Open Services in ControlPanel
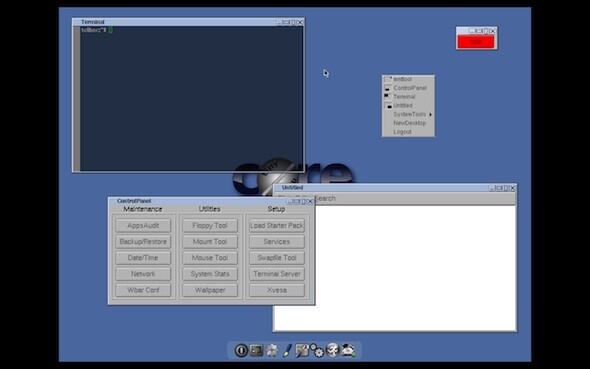This screenshot has width=590, height=369. [x=277, y=241]
